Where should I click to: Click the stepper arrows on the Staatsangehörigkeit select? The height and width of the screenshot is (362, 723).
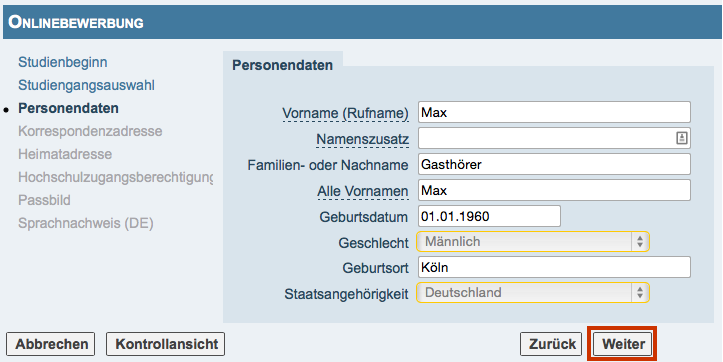click(640, 292)
